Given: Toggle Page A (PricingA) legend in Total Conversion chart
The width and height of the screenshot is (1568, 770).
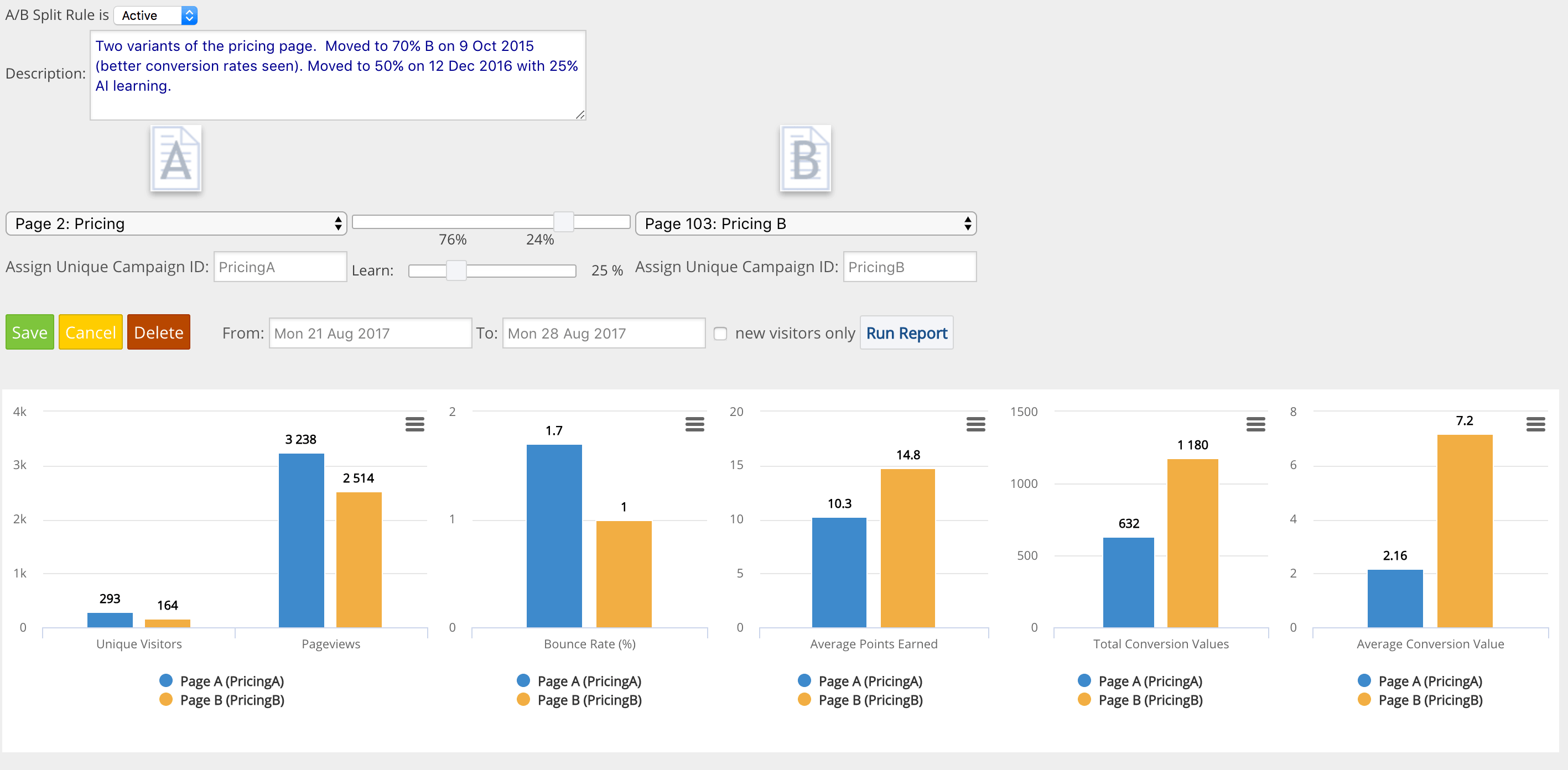Looking at the screenshot, I should tap(1149, 681).
